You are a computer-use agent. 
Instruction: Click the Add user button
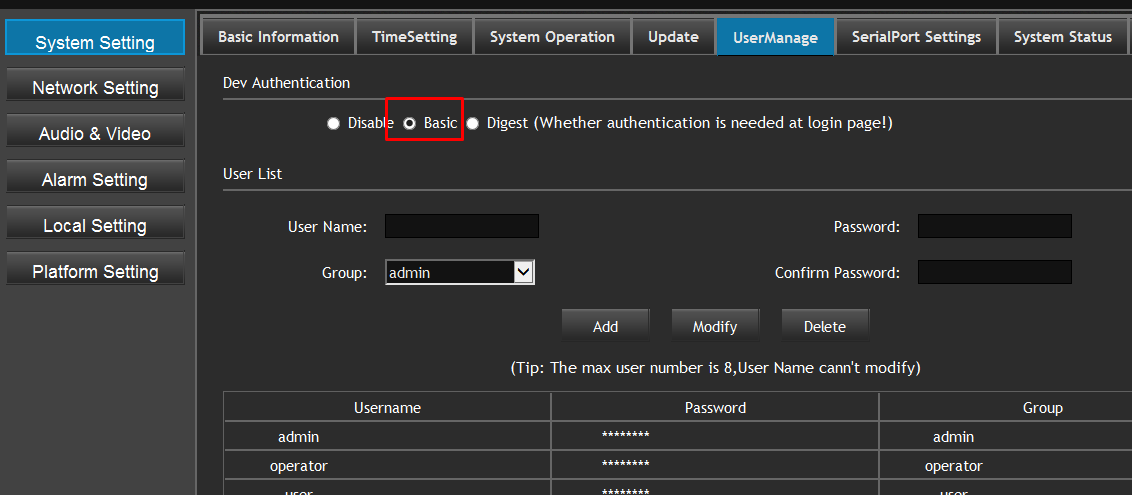click(605, 326)
